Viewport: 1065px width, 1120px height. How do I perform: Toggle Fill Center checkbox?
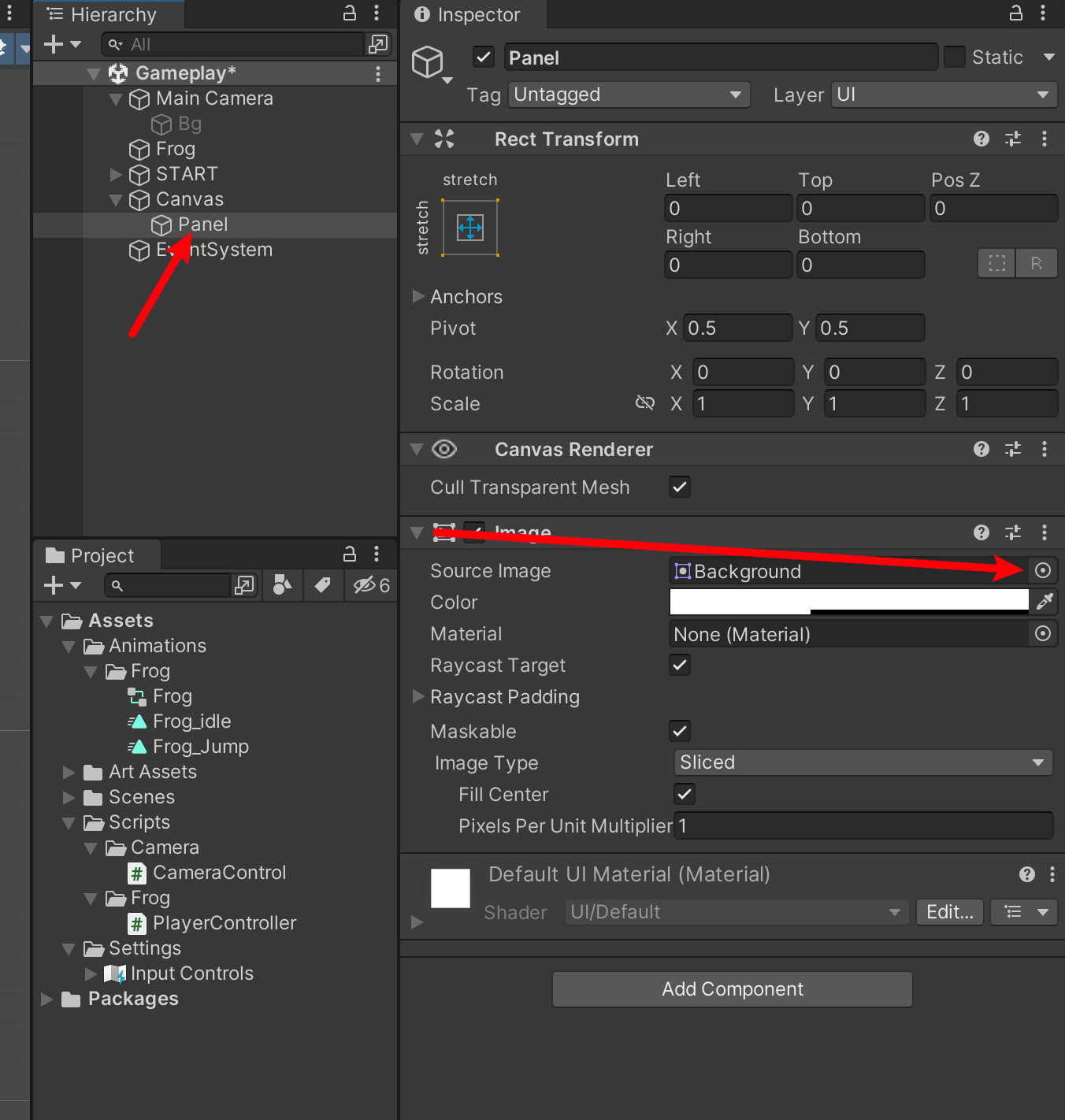pos(685,794)
